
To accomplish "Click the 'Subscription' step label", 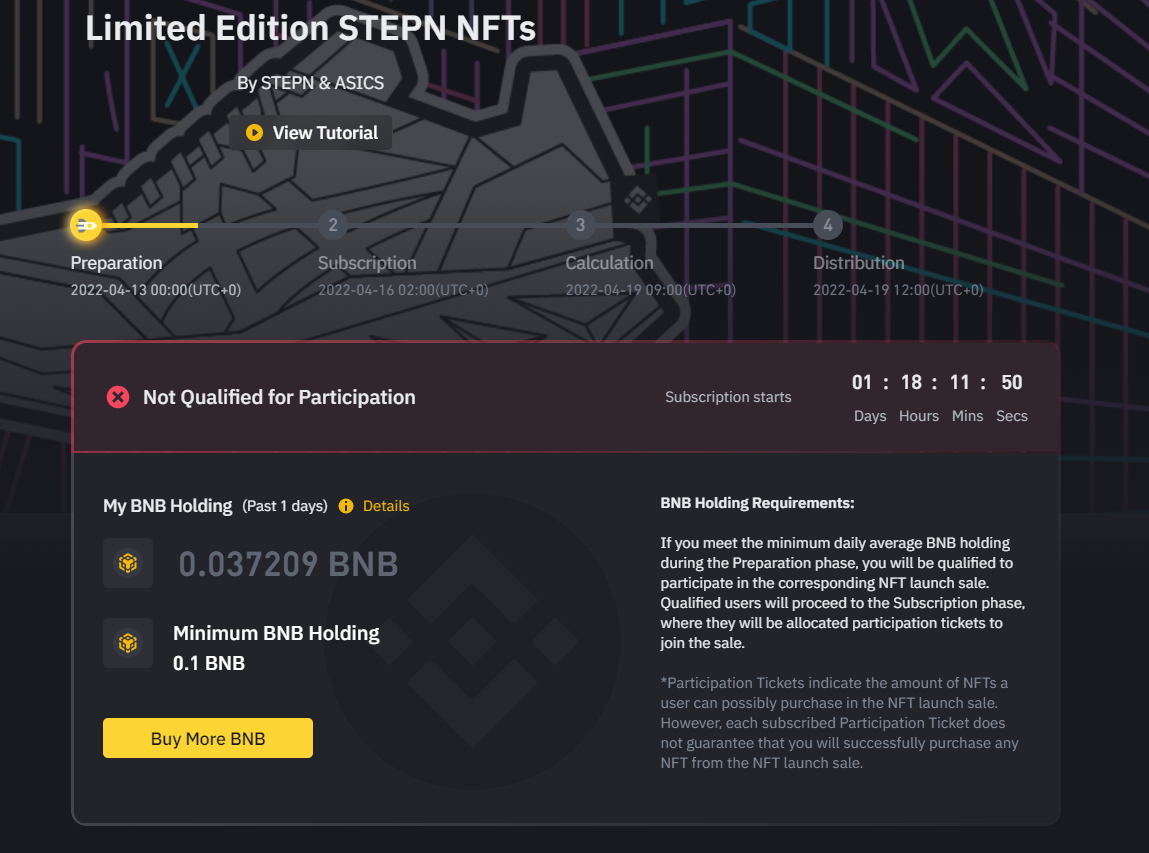I will 367,263.
